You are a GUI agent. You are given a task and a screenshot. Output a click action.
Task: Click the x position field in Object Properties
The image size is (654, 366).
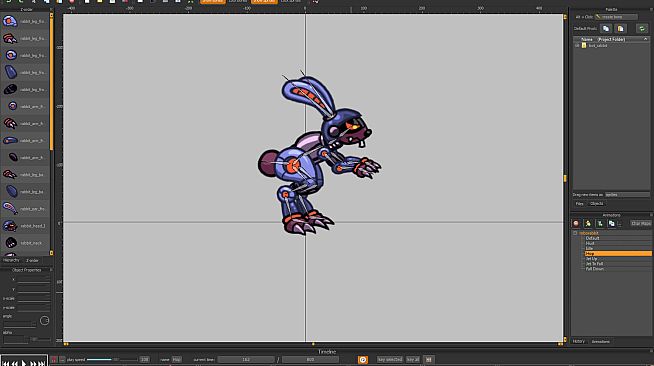(33, 280)
